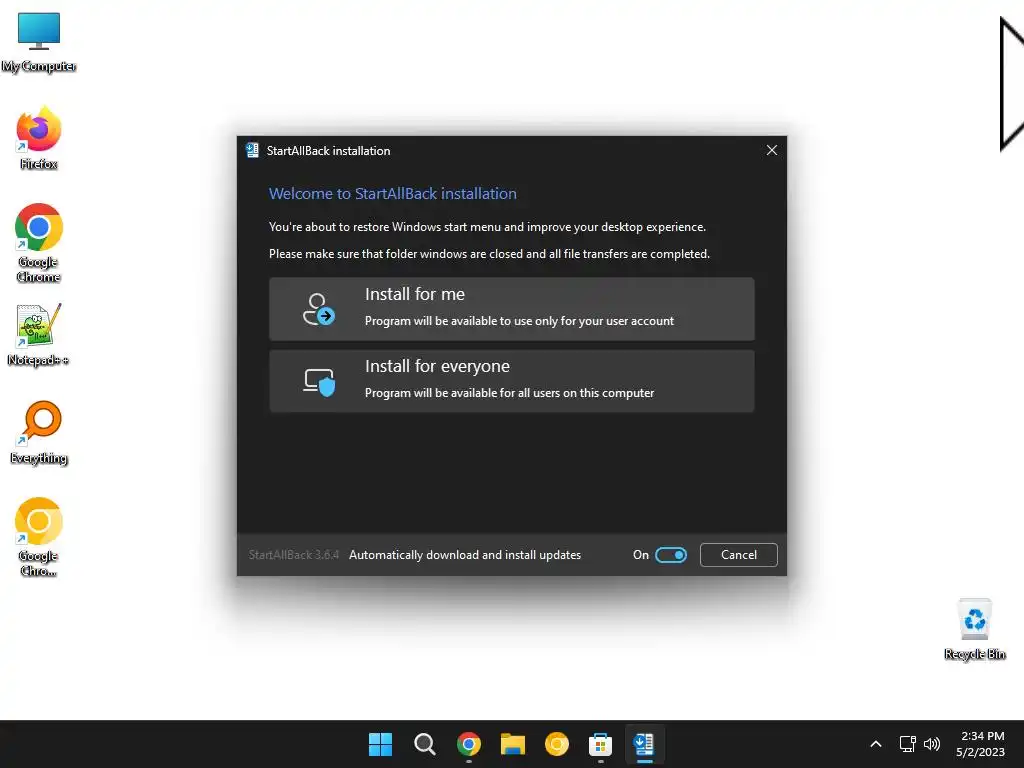This screenshot has width=1024, height=768.
Task: Click the volume speaker tray icon
Action: click(x=932, y=744)
